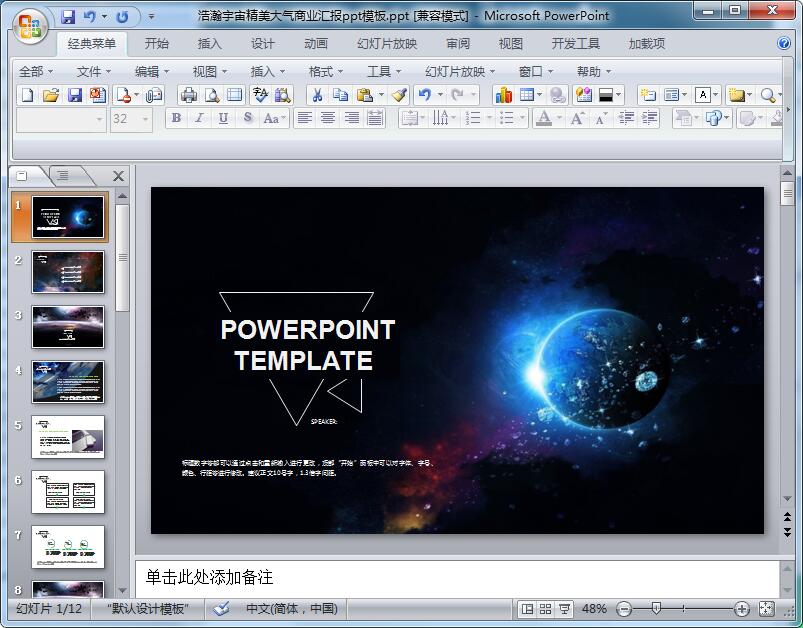
Task: Open the font size dropdown showing 32
Action: [x=131, y=119]
